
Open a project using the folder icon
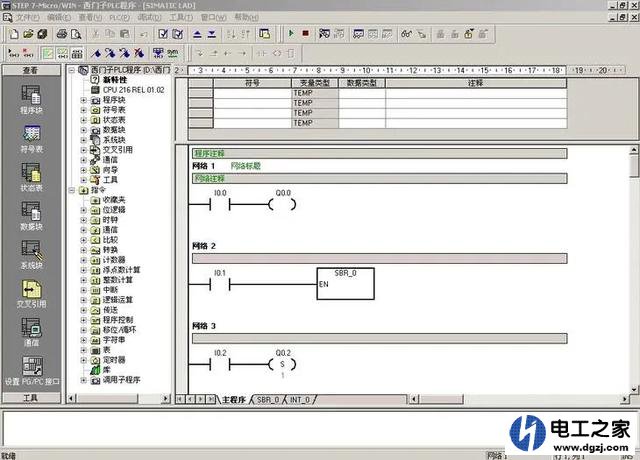click(28, 34)
